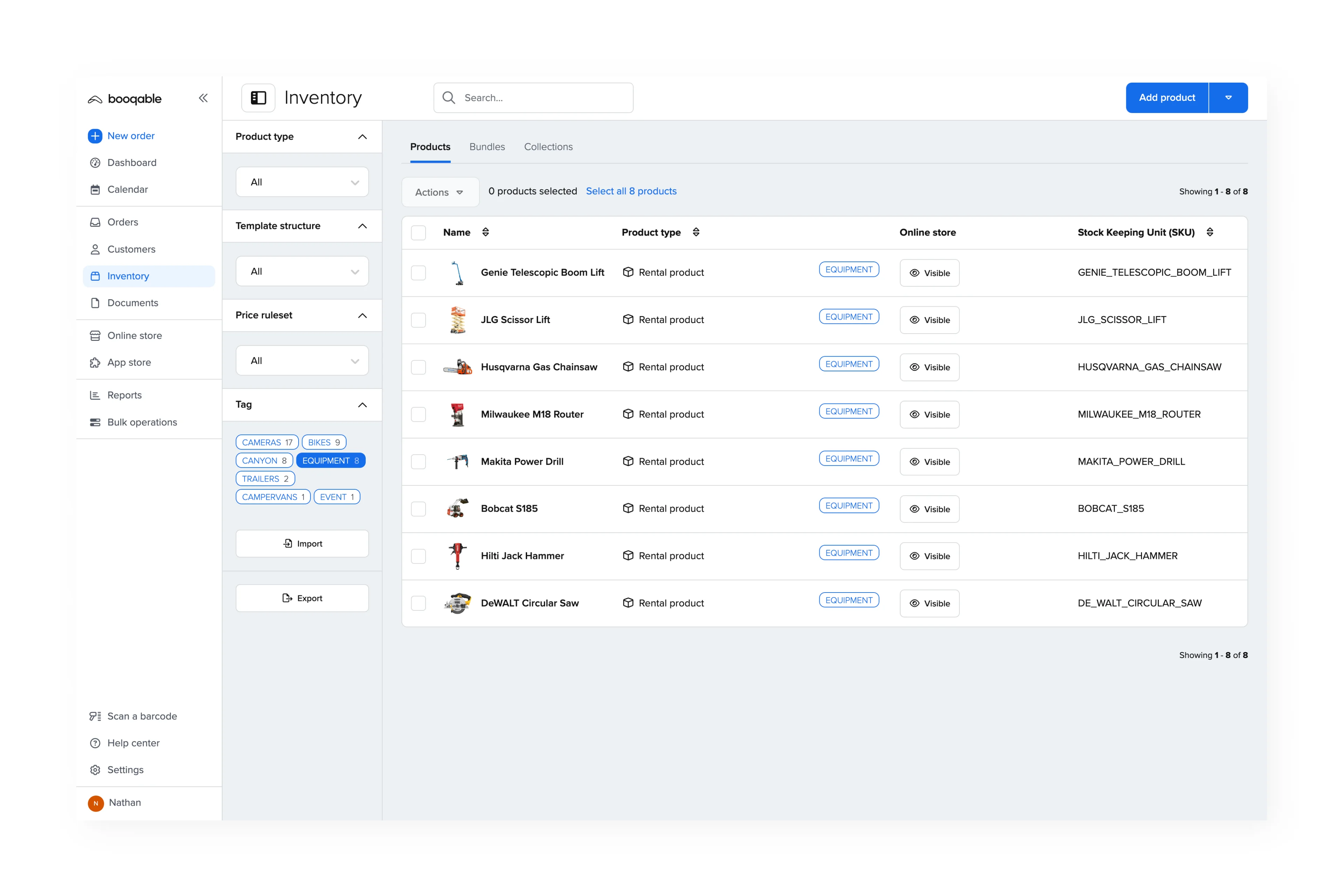Filter by the CAMPERVANS tag

[273, 497]
